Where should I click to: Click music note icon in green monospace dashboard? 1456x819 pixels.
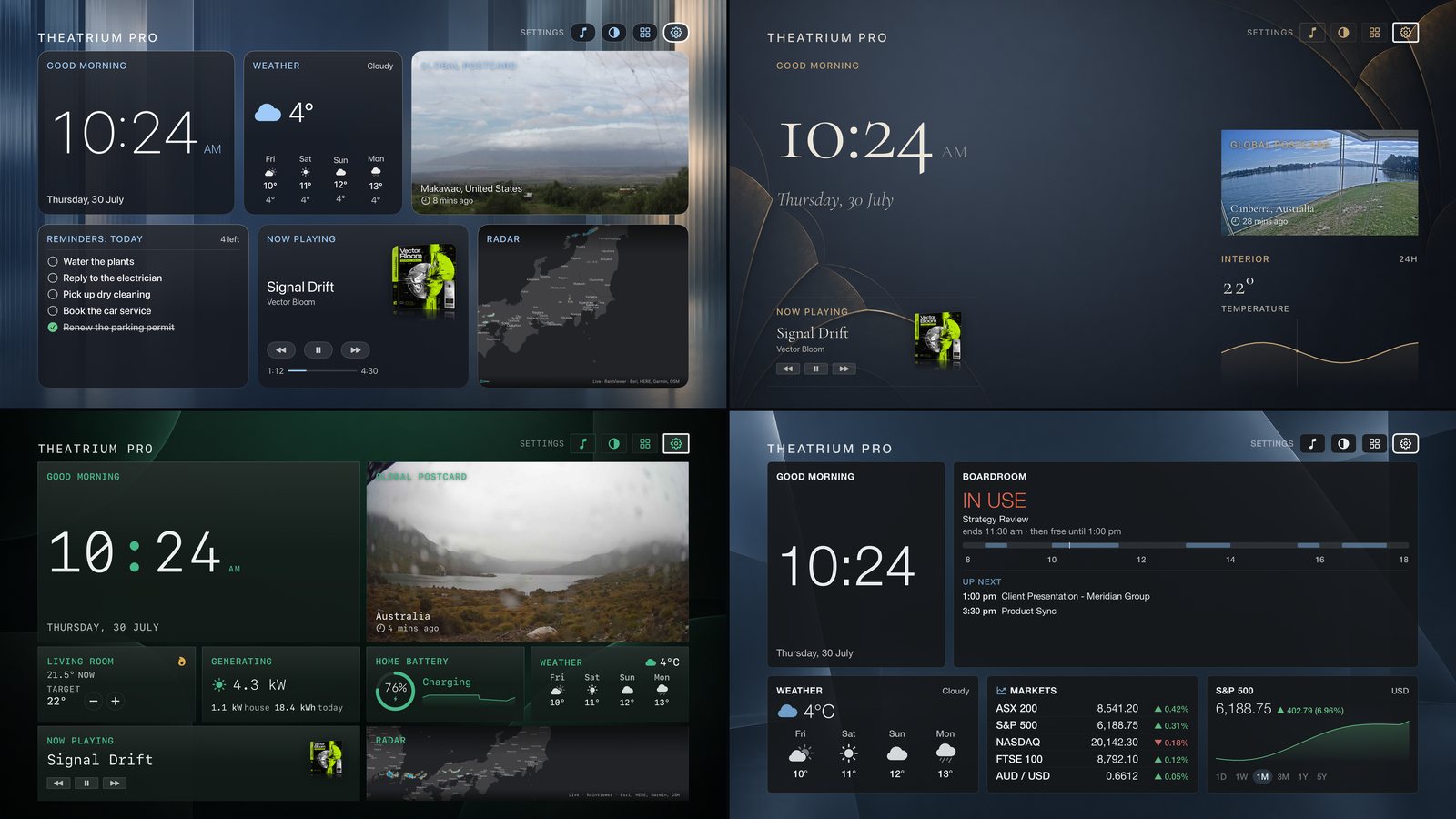pyautogui.click(x=583, y=444)
